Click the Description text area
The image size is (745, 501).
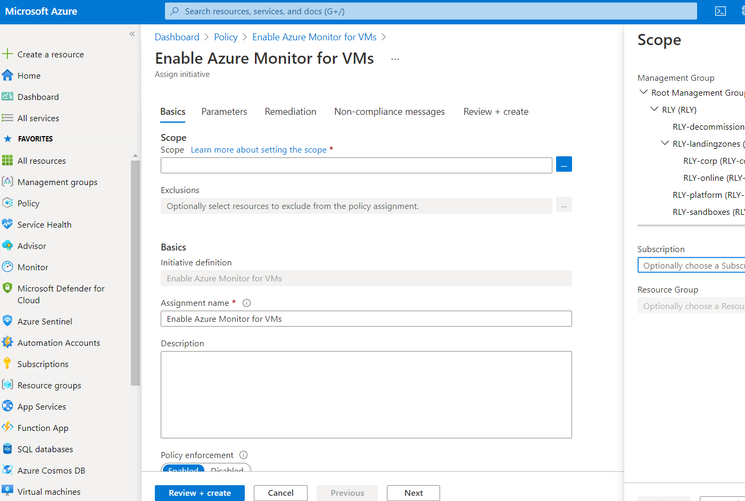366,395
